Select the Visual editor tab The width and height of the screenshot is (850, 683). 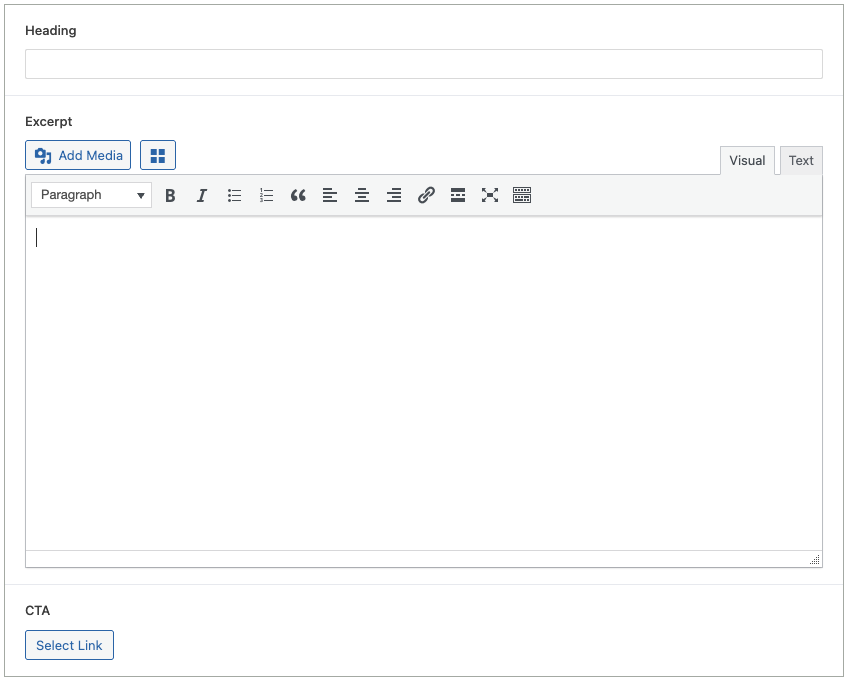[x=747, y=160]
